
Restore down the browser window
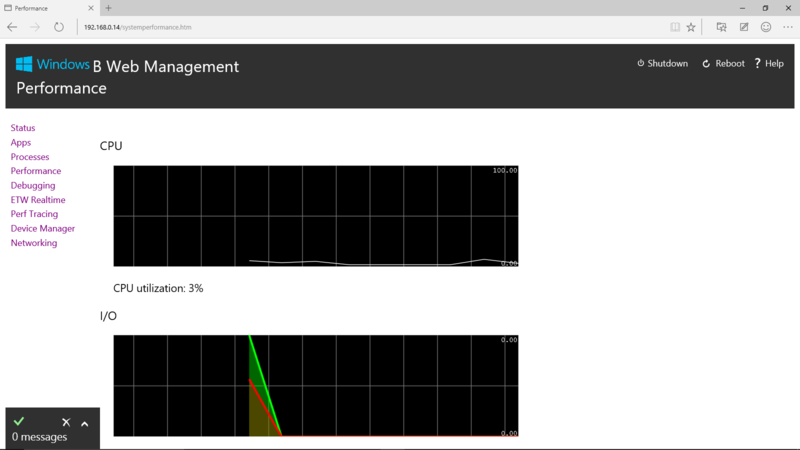click(765, 8)
